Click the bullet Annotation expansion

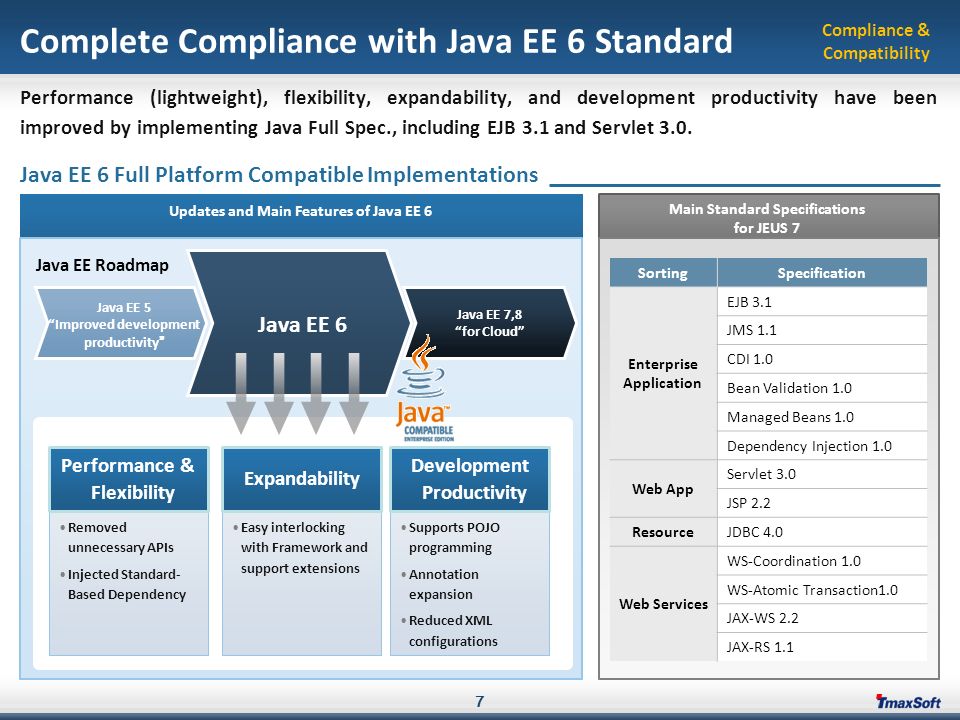coord(440,584)
